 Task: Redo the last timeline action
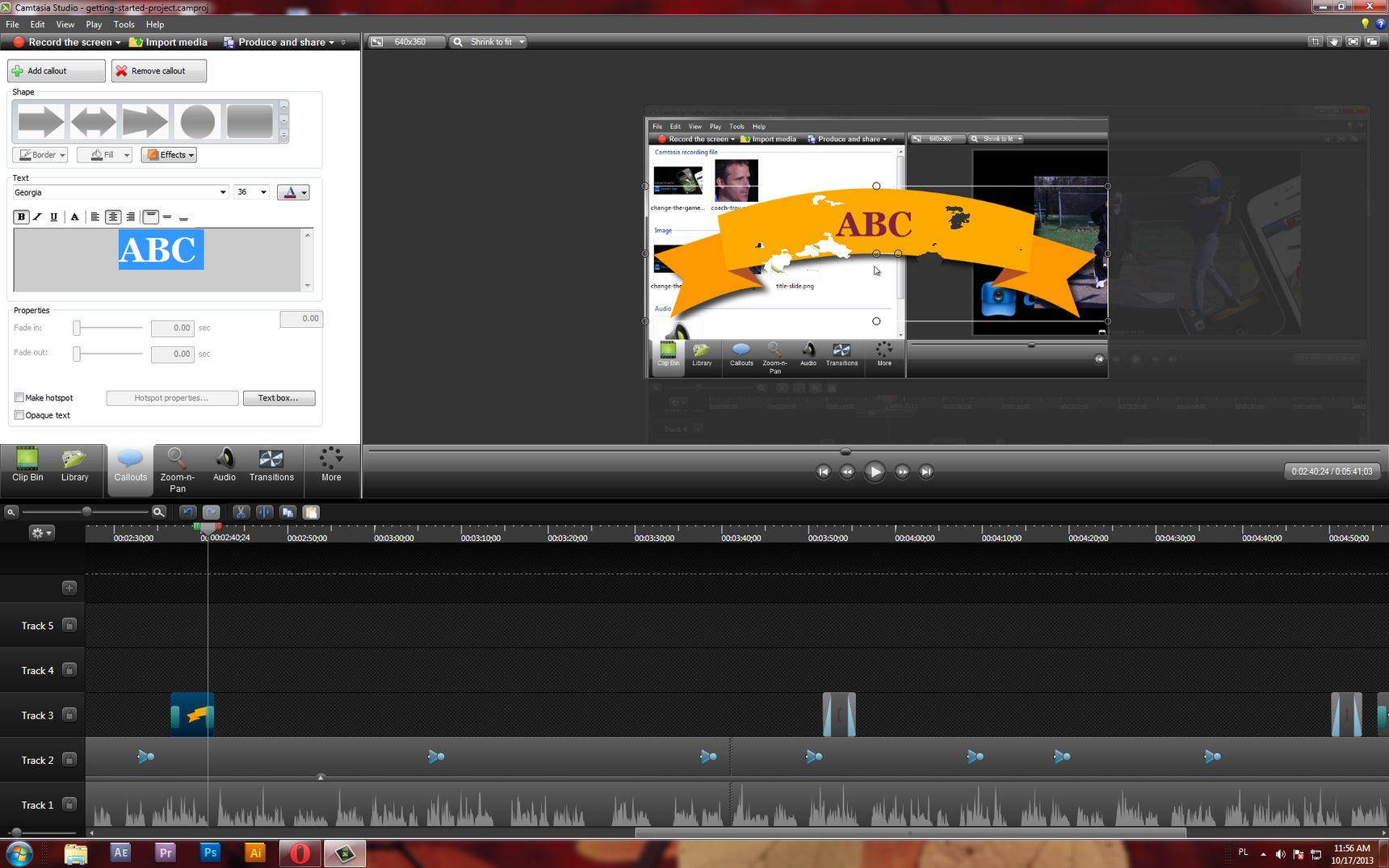click(211, 512)
